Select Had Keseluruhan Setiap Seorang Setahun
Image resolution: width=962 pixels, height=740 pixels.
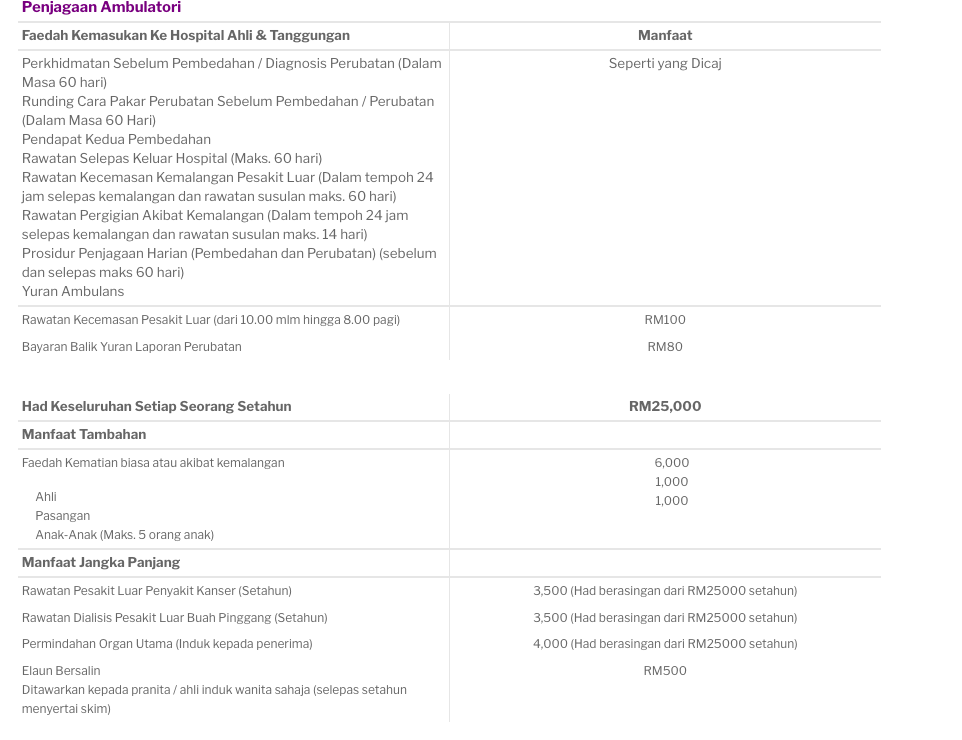pyautogui.click(x=156, y=406)
